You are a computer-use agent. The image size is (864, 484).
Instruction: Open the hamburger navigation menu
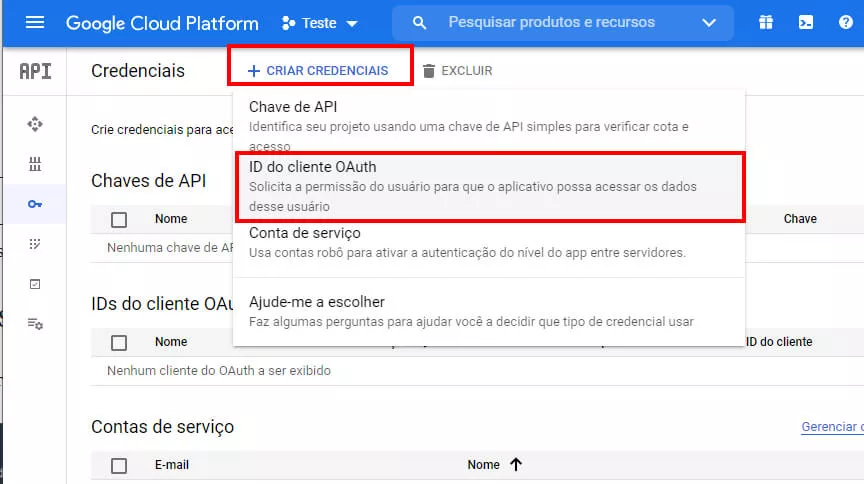tap(35, 23)
